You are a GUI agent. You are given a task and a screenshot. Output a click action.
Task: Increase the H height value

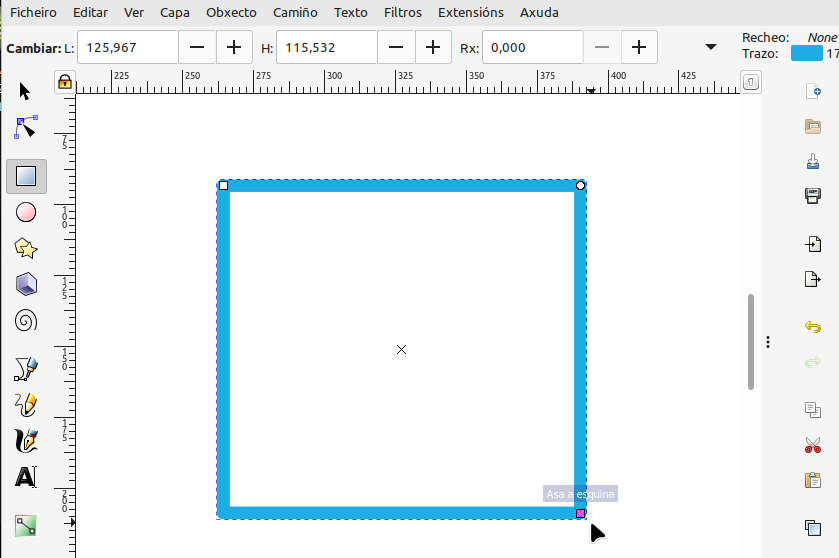point(433,47)
